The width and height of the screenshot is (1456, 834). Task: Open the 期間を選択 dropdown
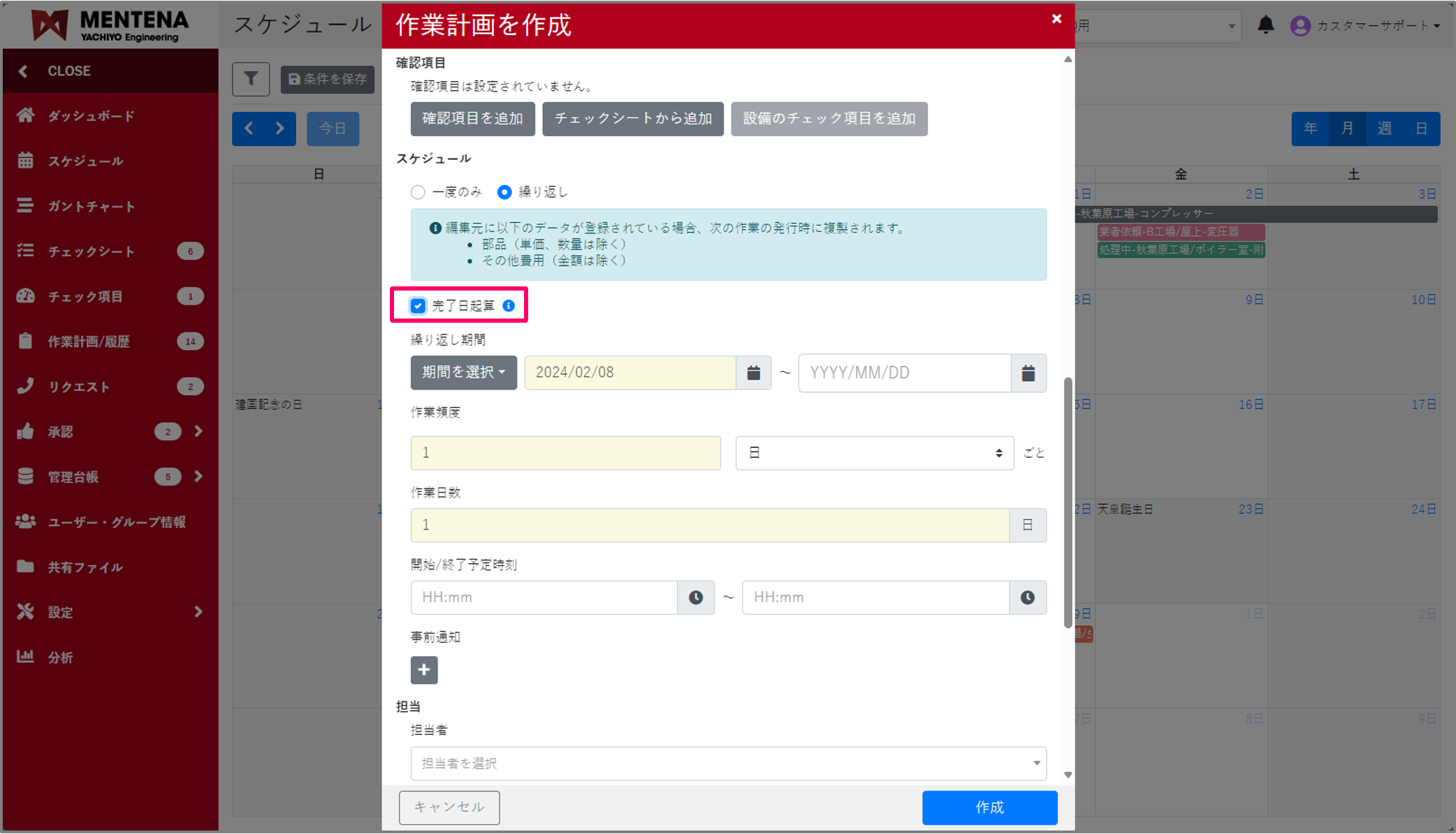(x=463, y=372)
